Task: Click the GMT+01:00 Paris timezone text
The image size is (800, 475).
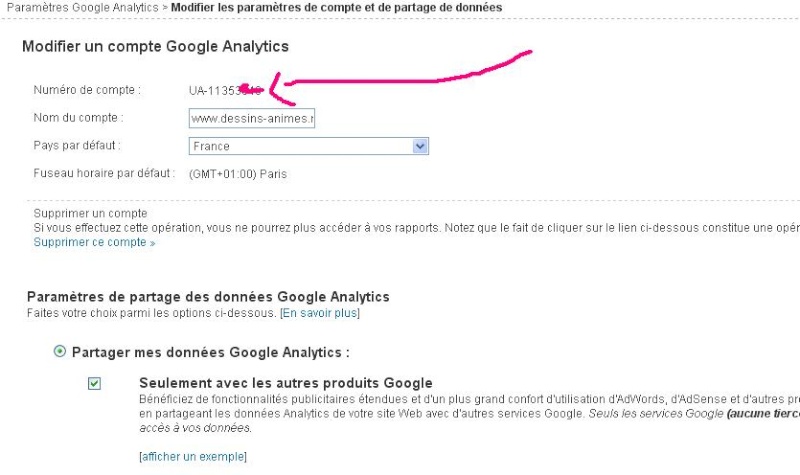Action: [238, 174]
